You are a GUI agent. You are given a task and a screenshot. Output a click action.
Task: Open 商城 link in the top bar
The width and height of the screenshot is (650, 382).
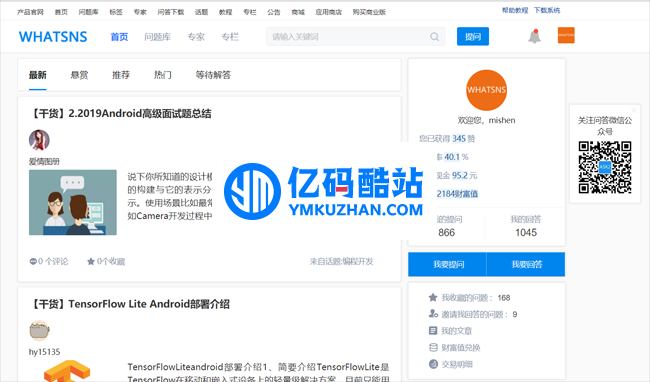(298, 12)
